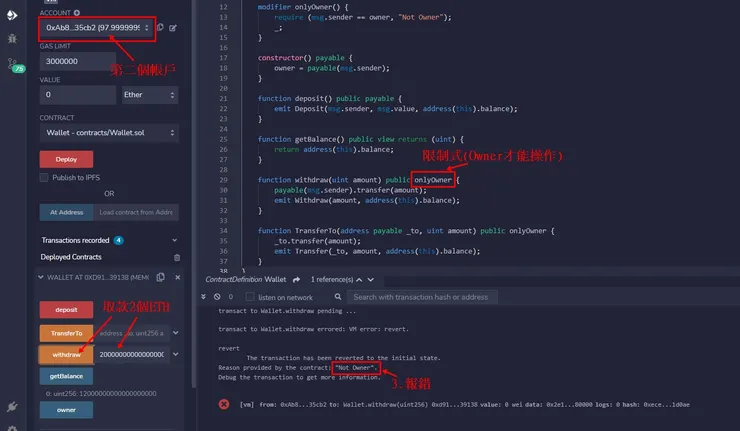The image size is (740, 431).
Task: Click the Deployed Contracts label
Action: [x=71, y=257]
